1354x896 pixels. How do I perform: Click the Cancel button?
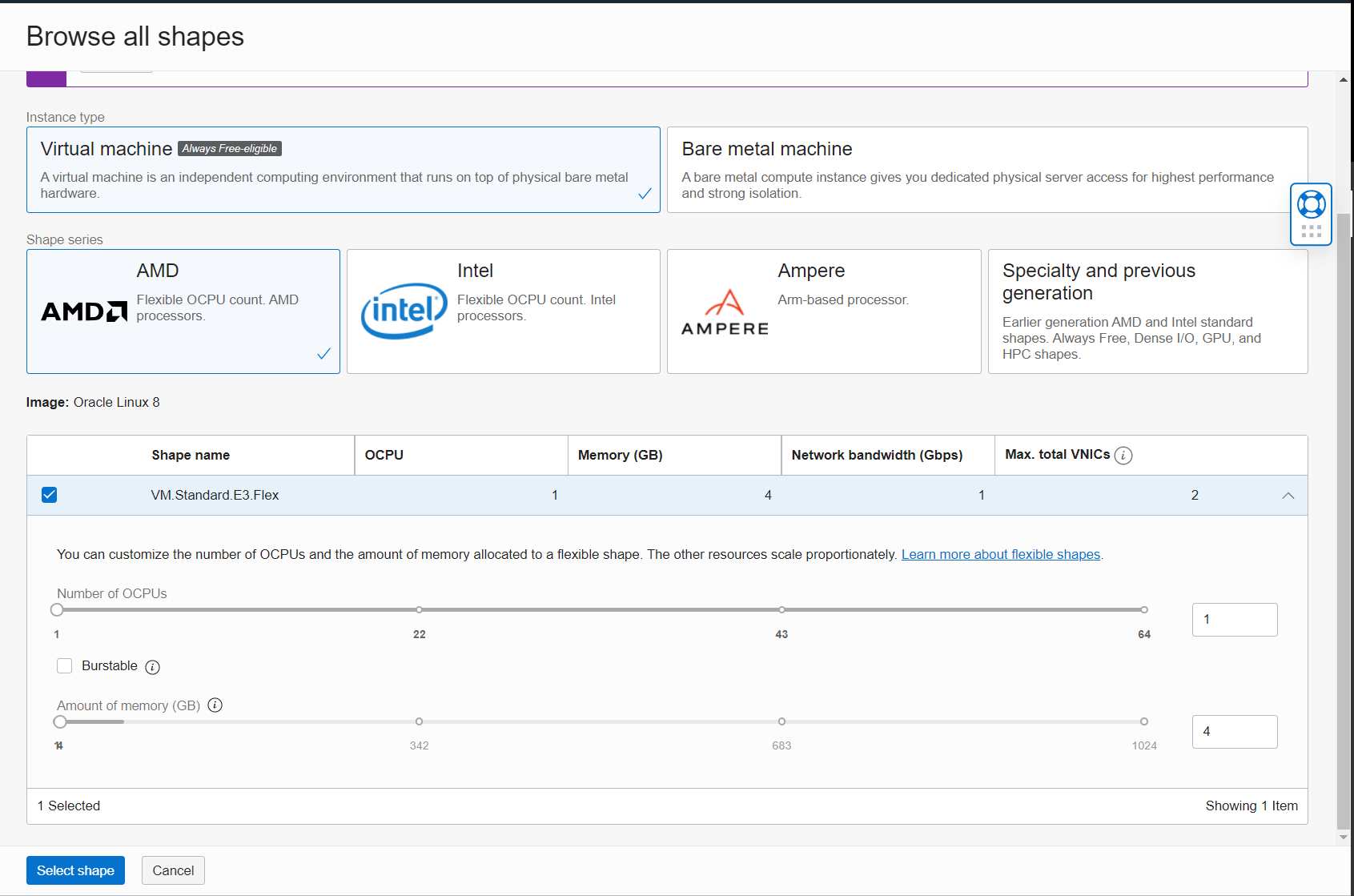pos(173,870)
